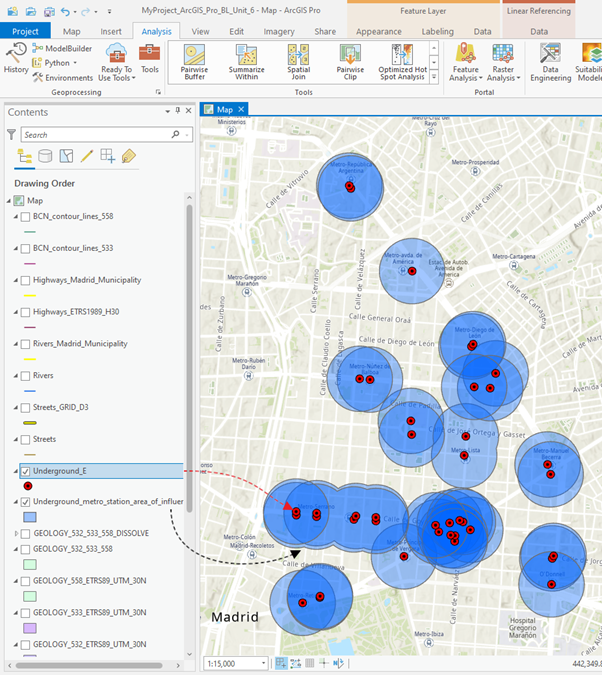This screenshot has width=602, height=675.
Task: Open Raster Analysis portal tools
Action: click(x=503, y=62)
